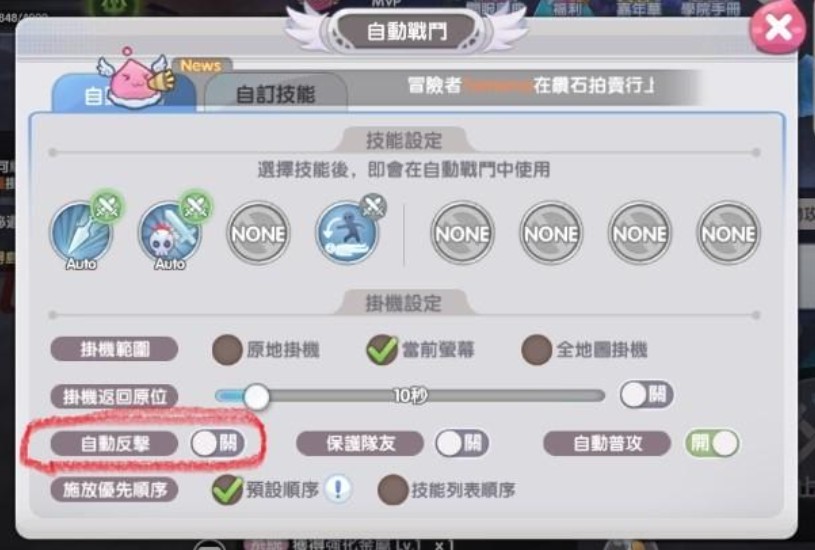Click the first NONE slot after divider

tap(463, 233)
